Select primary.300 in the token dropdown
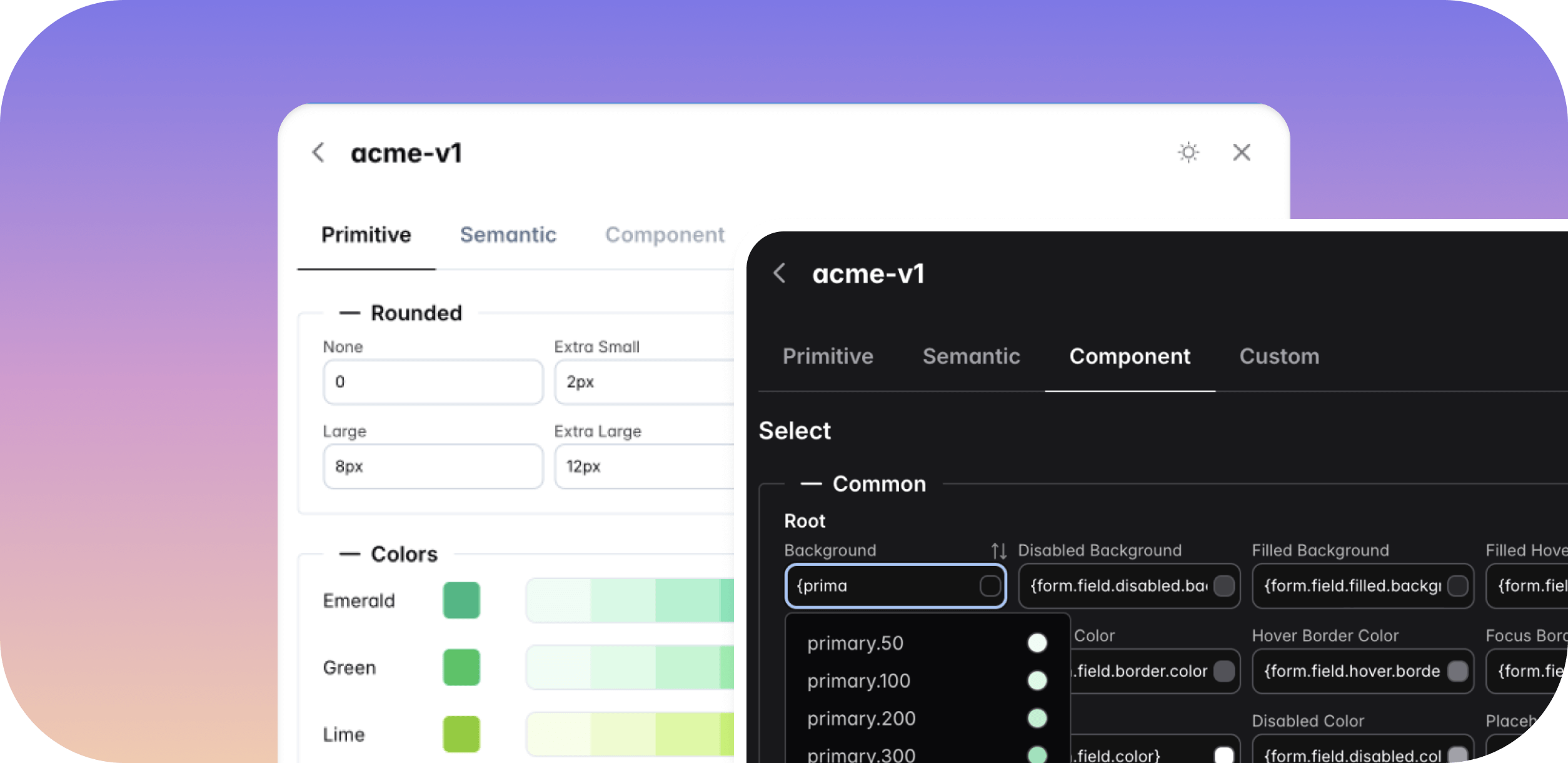 click(860, 754)
